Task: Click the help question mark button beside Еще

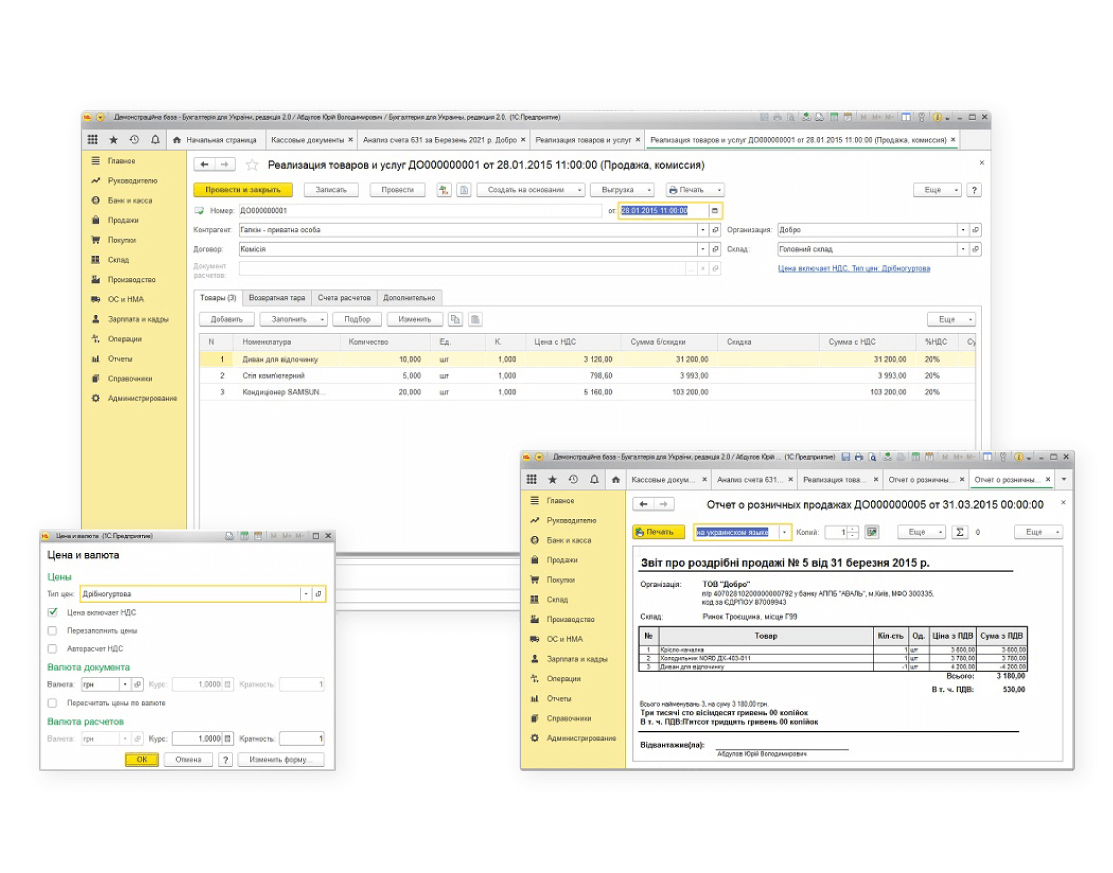Action: click(x=973, y=190)
